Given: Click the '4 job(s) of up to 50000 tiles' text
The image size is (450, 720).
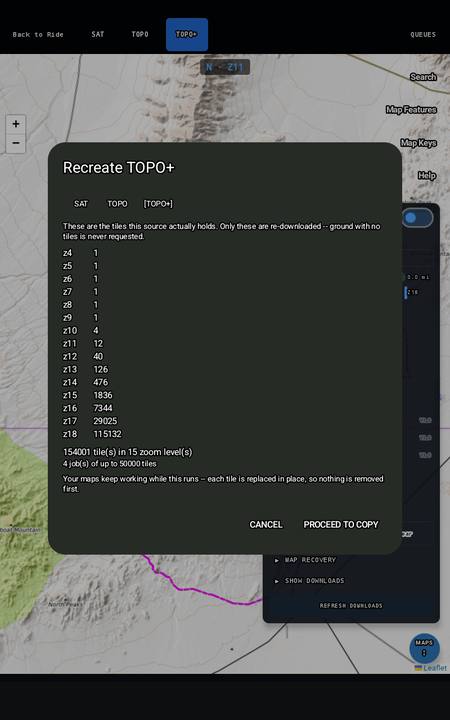Looking at the screenshot, I should coord(110,464).
